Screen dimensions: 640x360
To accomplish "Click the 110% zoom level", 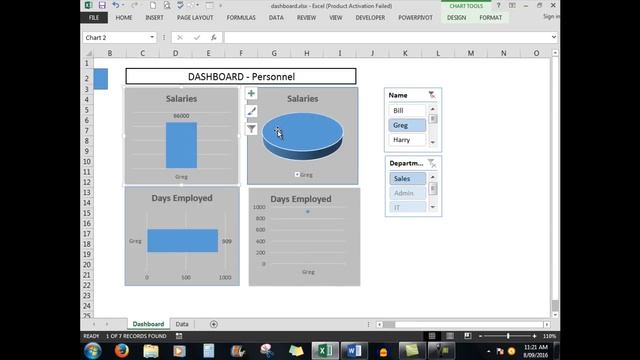I will 549,336.
